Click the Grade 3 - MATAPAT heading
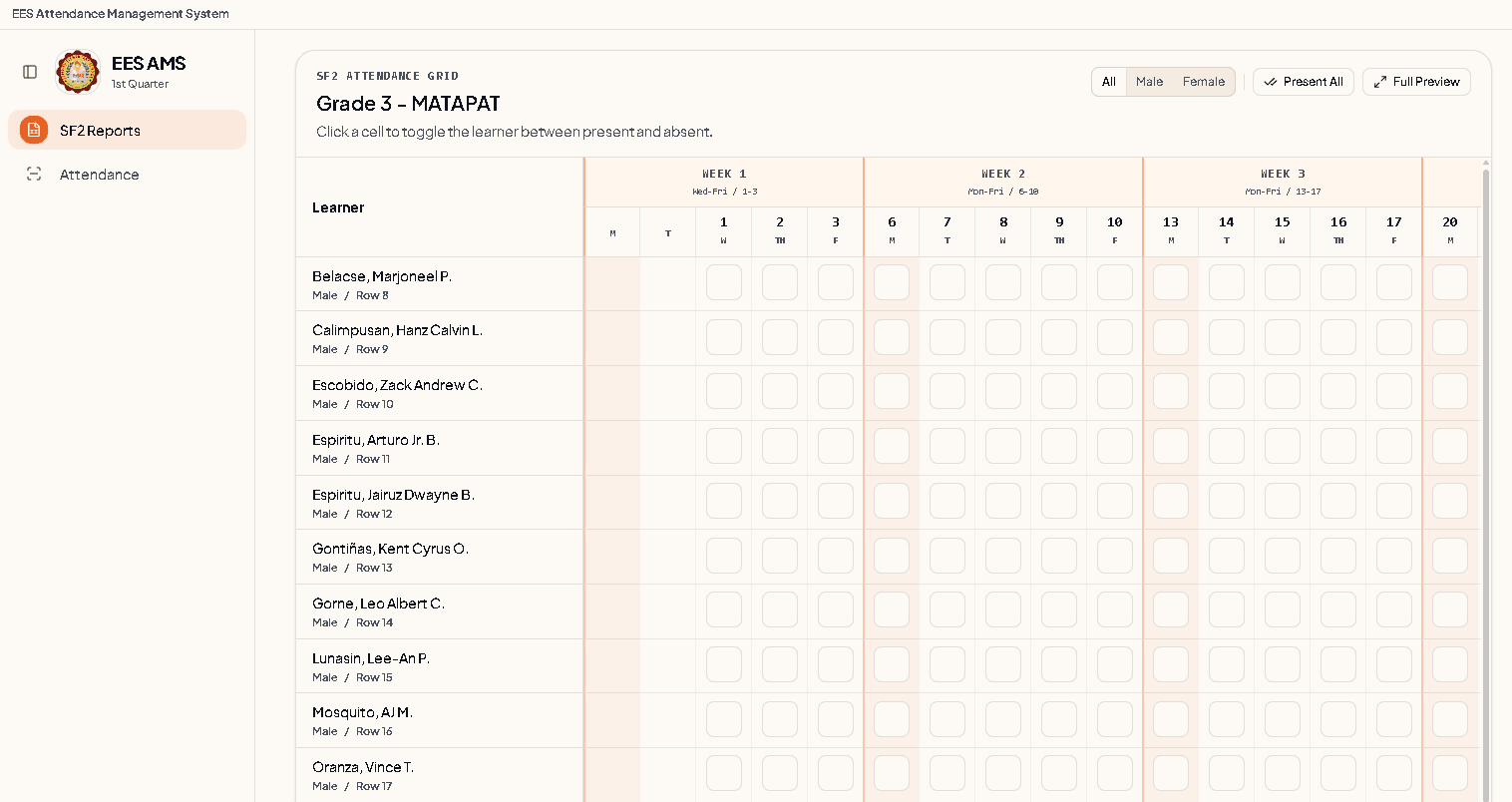 point(408,104)
